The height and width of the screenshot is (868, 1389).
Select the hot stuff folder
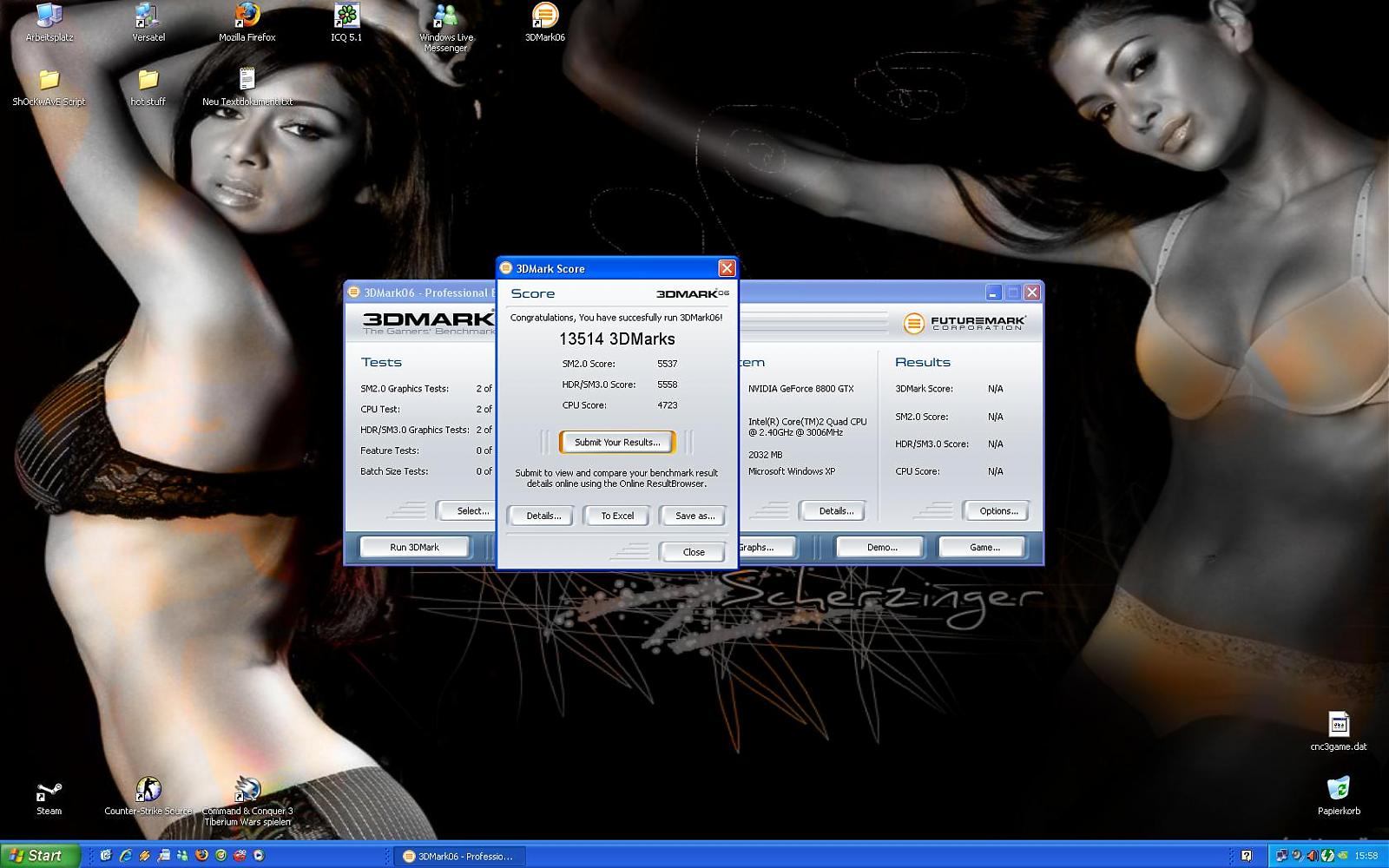148,88
